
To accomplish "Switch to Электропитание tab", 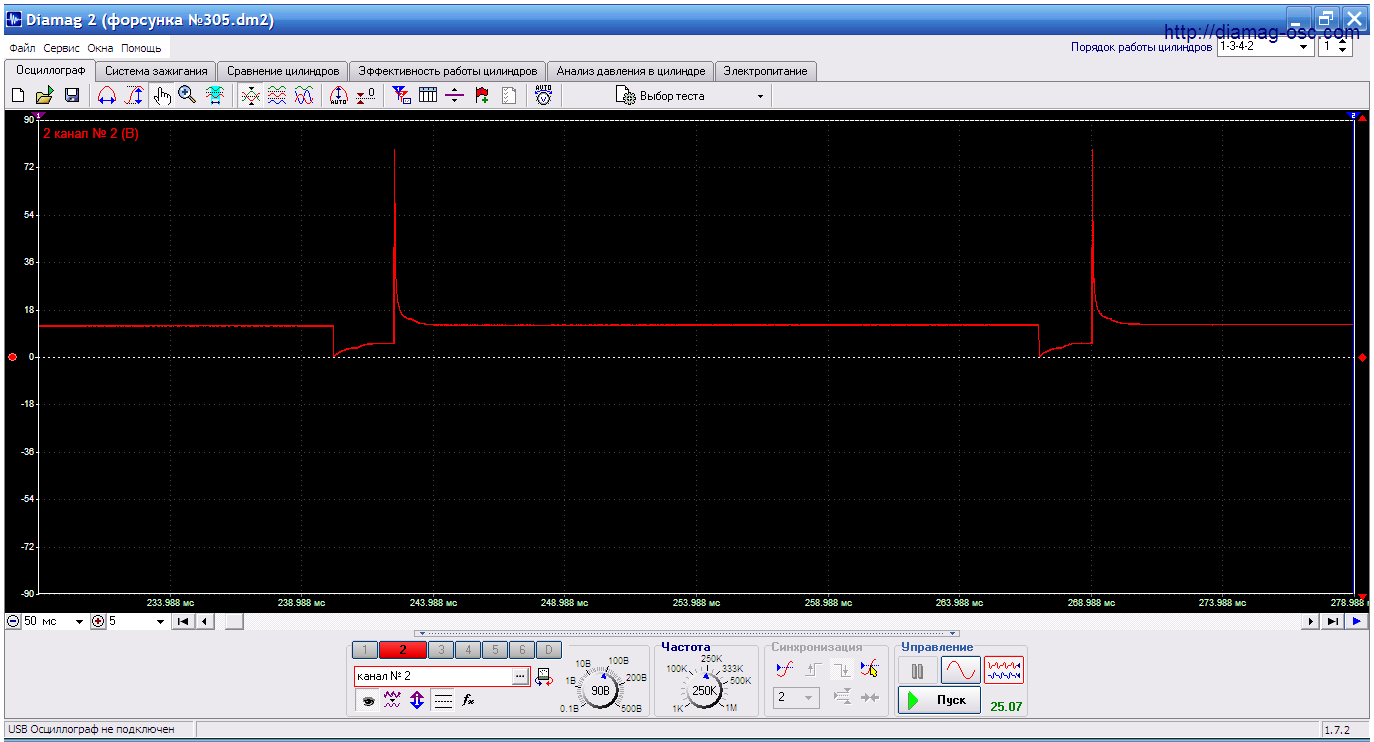I will point(766,71).
